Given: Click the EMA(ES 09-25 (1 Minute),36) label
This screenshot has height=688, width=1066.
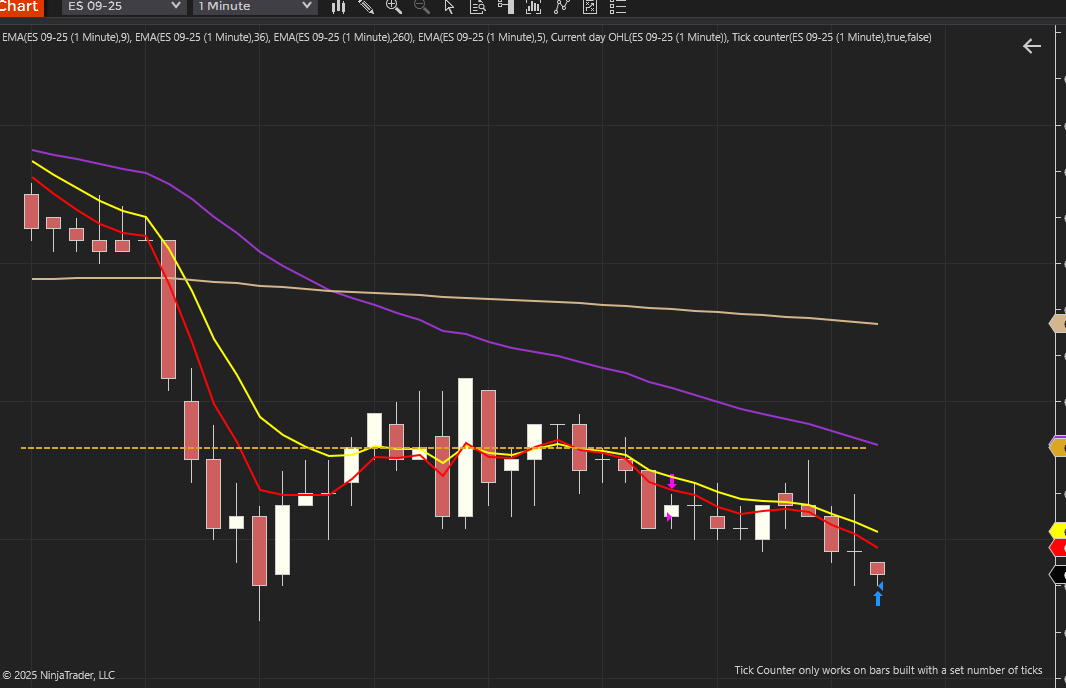Looking at the screenshot, I should click(x=202, y=37).
